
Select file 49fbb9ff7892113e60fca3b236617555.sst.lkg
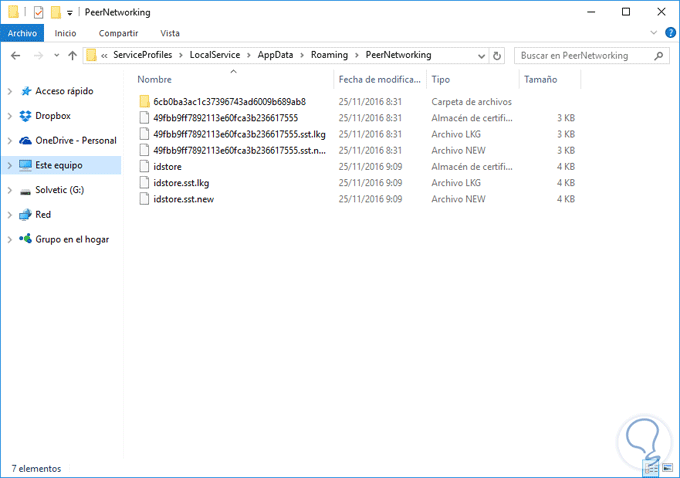(x=239, y=134)
